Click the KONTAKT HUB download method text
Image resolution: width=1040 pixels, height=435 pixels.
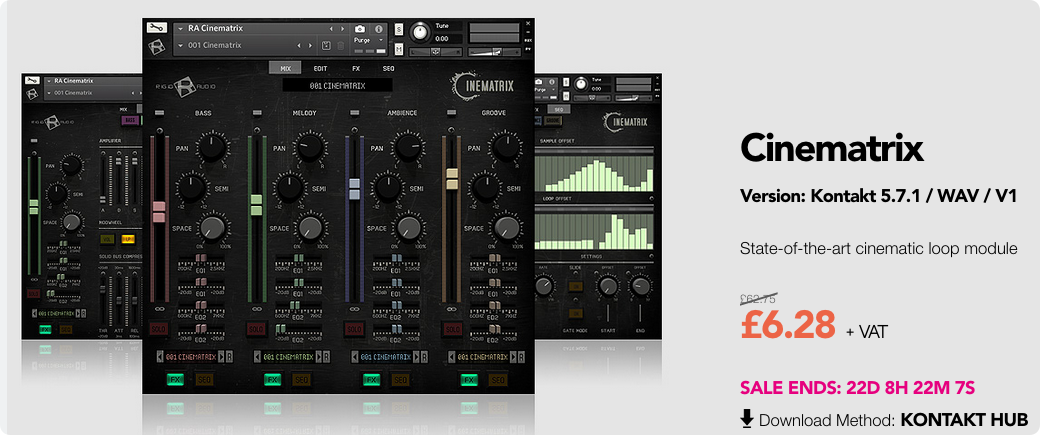pos(964,420)
